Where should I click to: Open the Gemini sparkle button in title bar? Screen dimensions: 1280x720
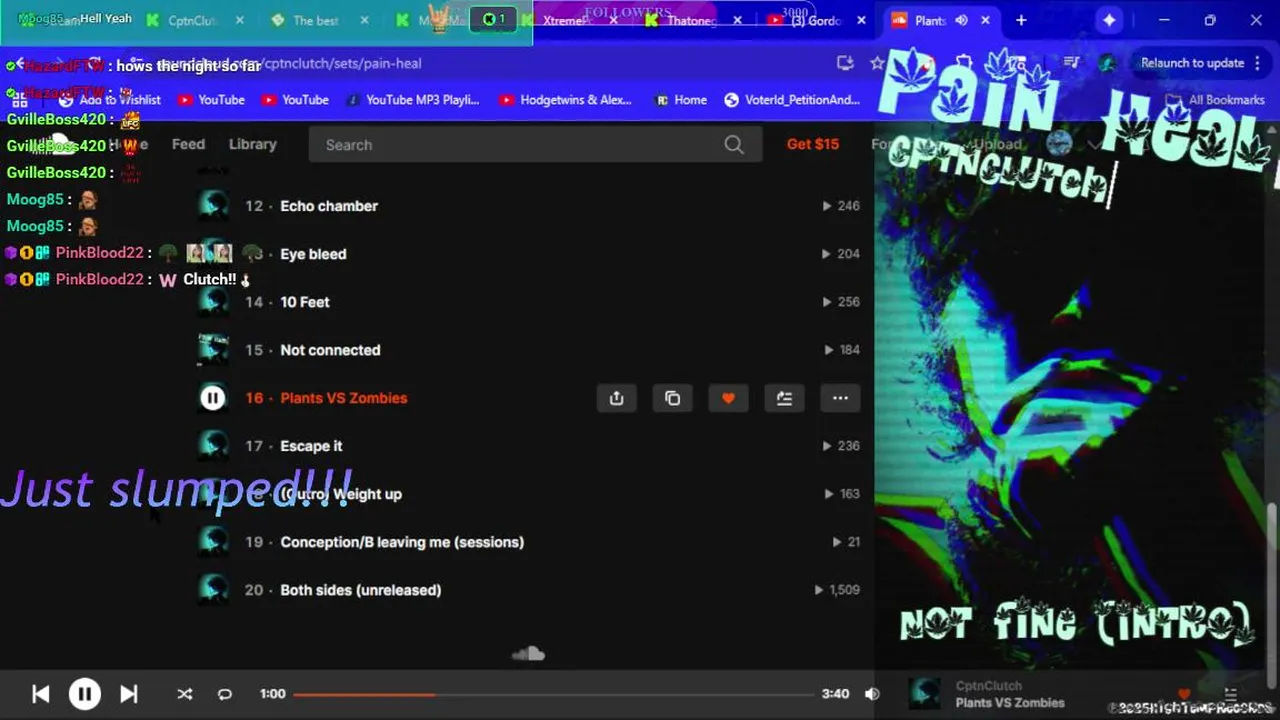(1109, 20)
